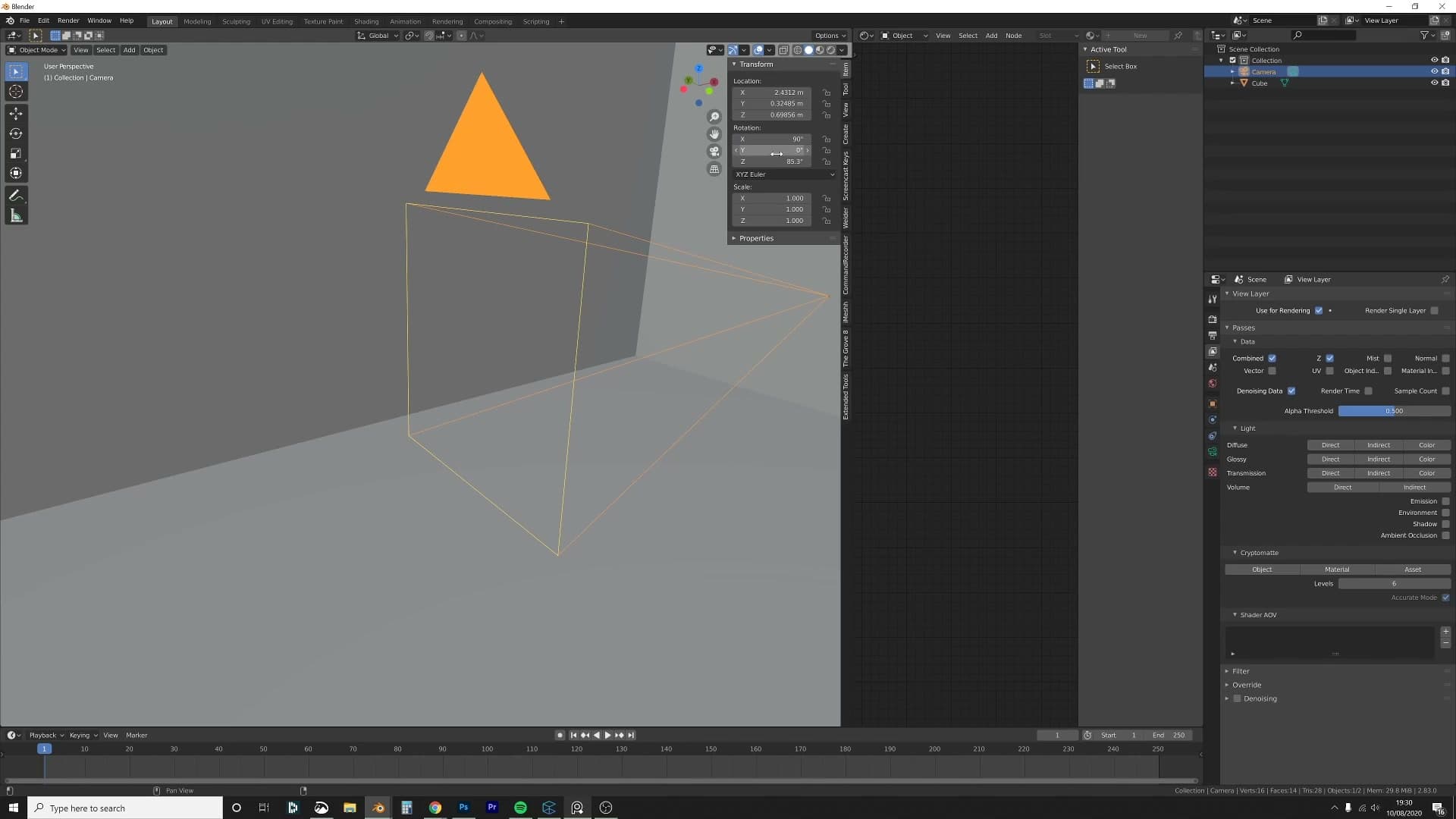The width and height of the screenshot is (1456, 819).
Task: Click Glossy Indirect pass button
Action: click(1379, 460)
